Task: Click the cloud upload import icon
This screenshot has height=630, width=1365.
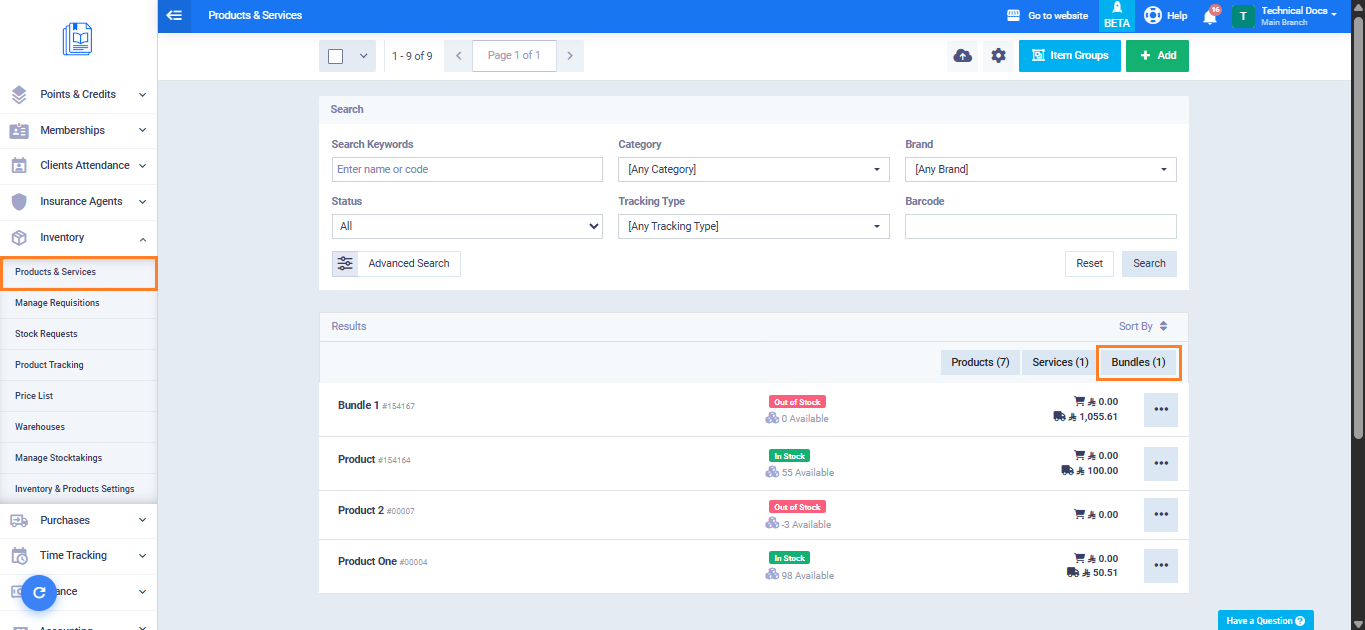Action: tap(962, 56)
